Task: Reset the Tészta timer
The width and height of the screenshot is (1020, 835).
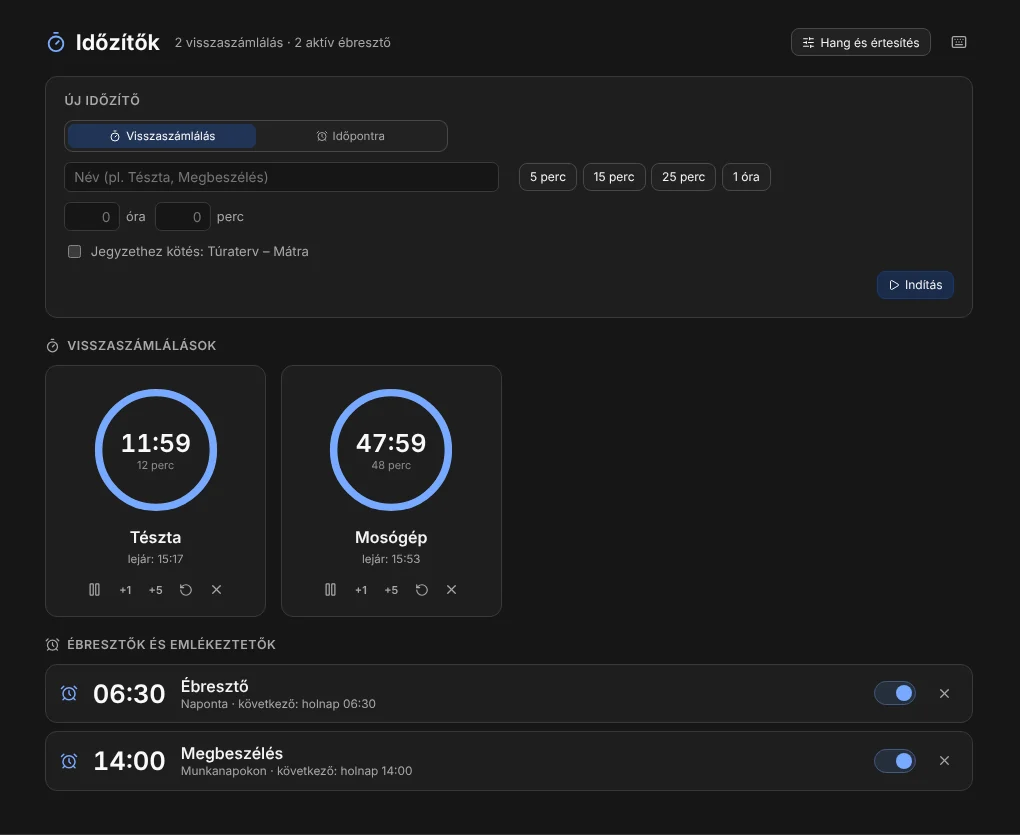Action: click(186, 590)
